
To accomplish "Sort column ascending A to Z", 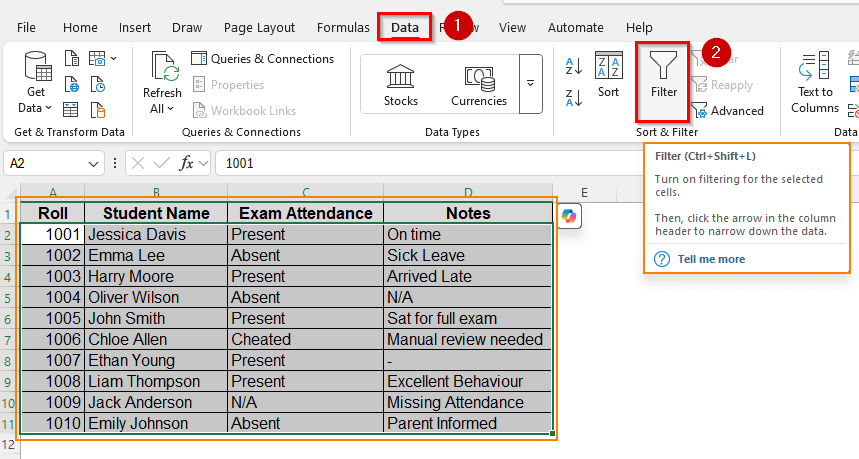I will coord(574,66).
